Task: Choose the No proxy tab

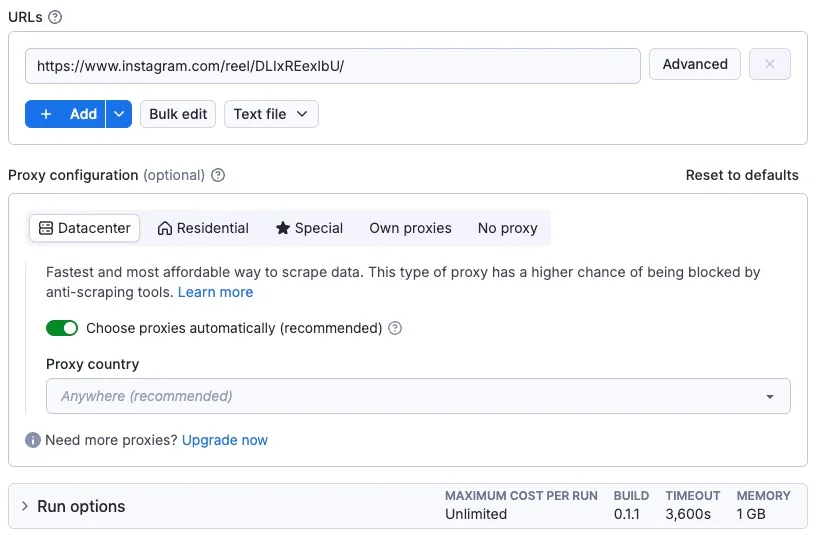Action: [507, 228]
